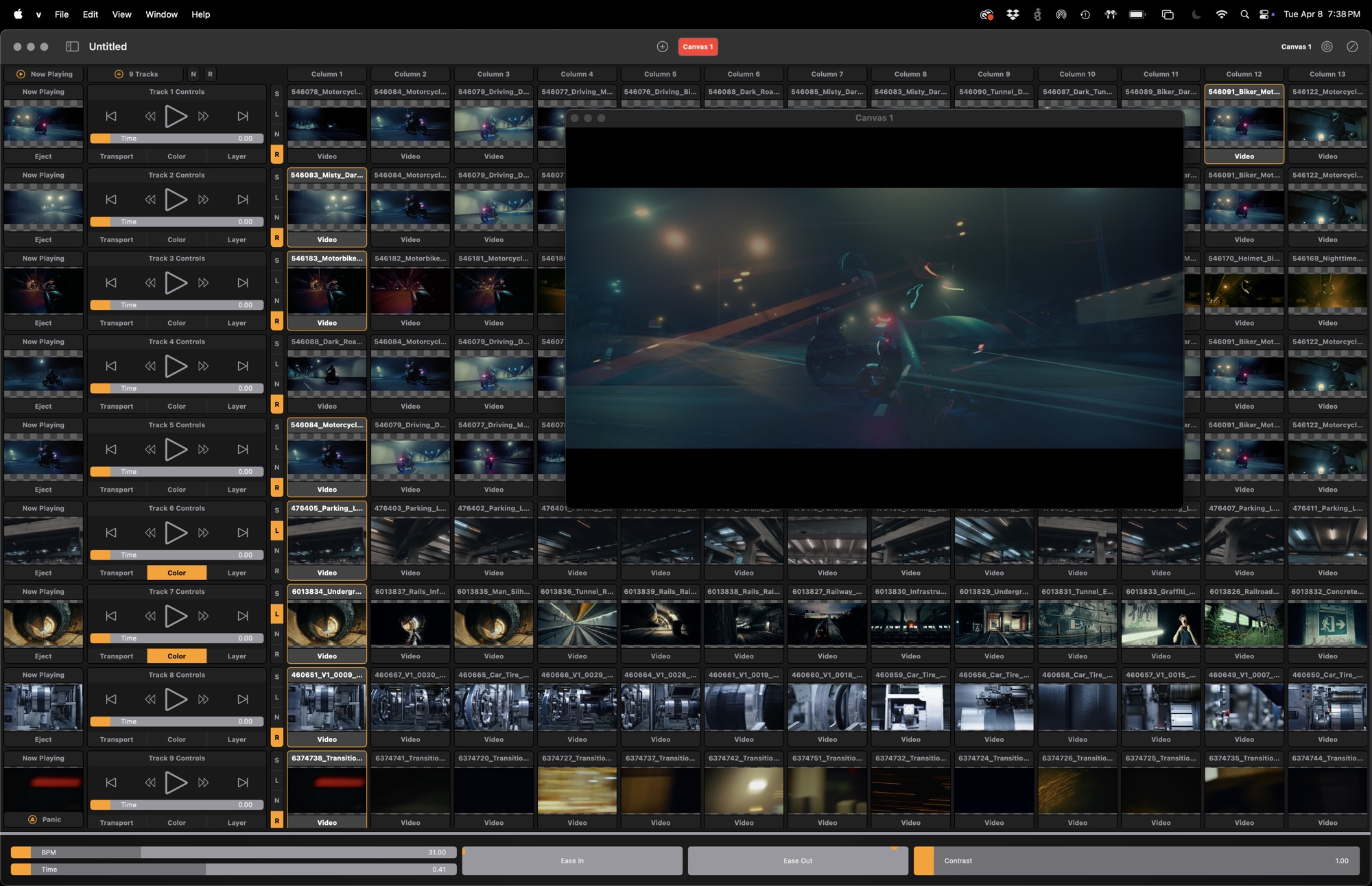
Task: Click the slashed-circle icon at top right
Action: pos(1352,47)
